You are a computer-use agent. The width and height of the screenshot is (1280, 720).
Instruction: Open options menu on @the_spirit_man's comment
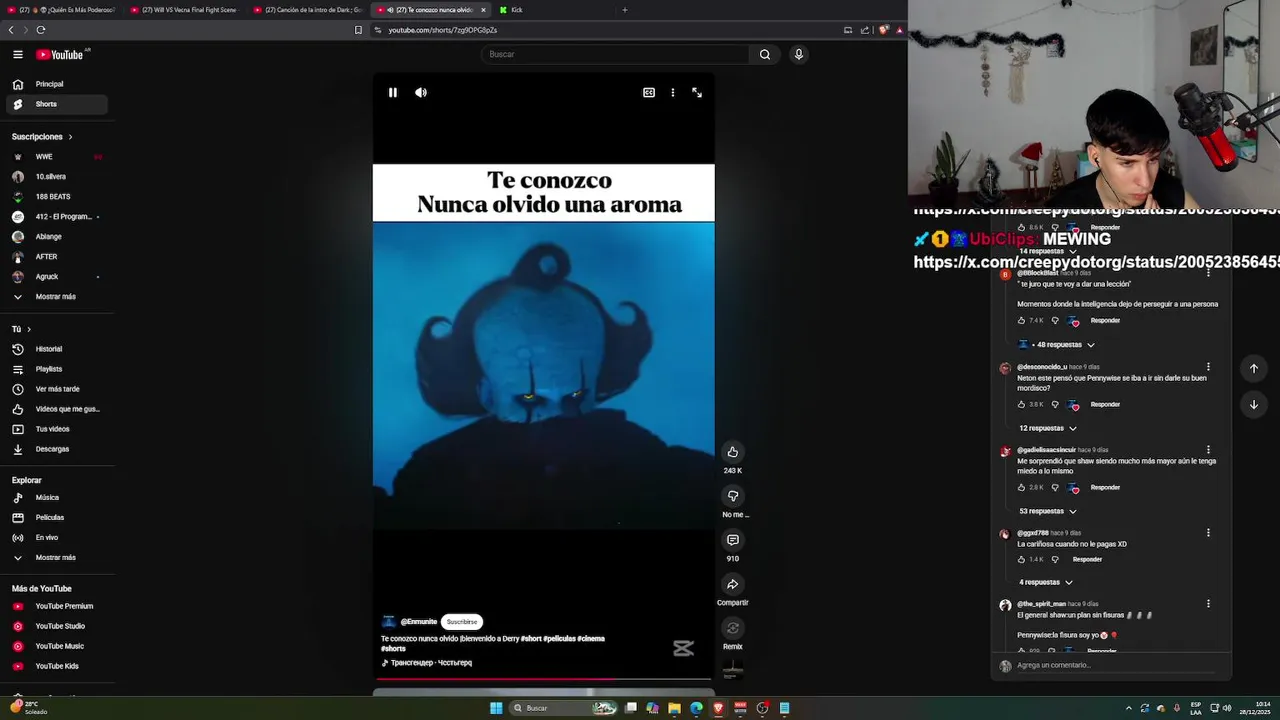(x=1208, y=604)
